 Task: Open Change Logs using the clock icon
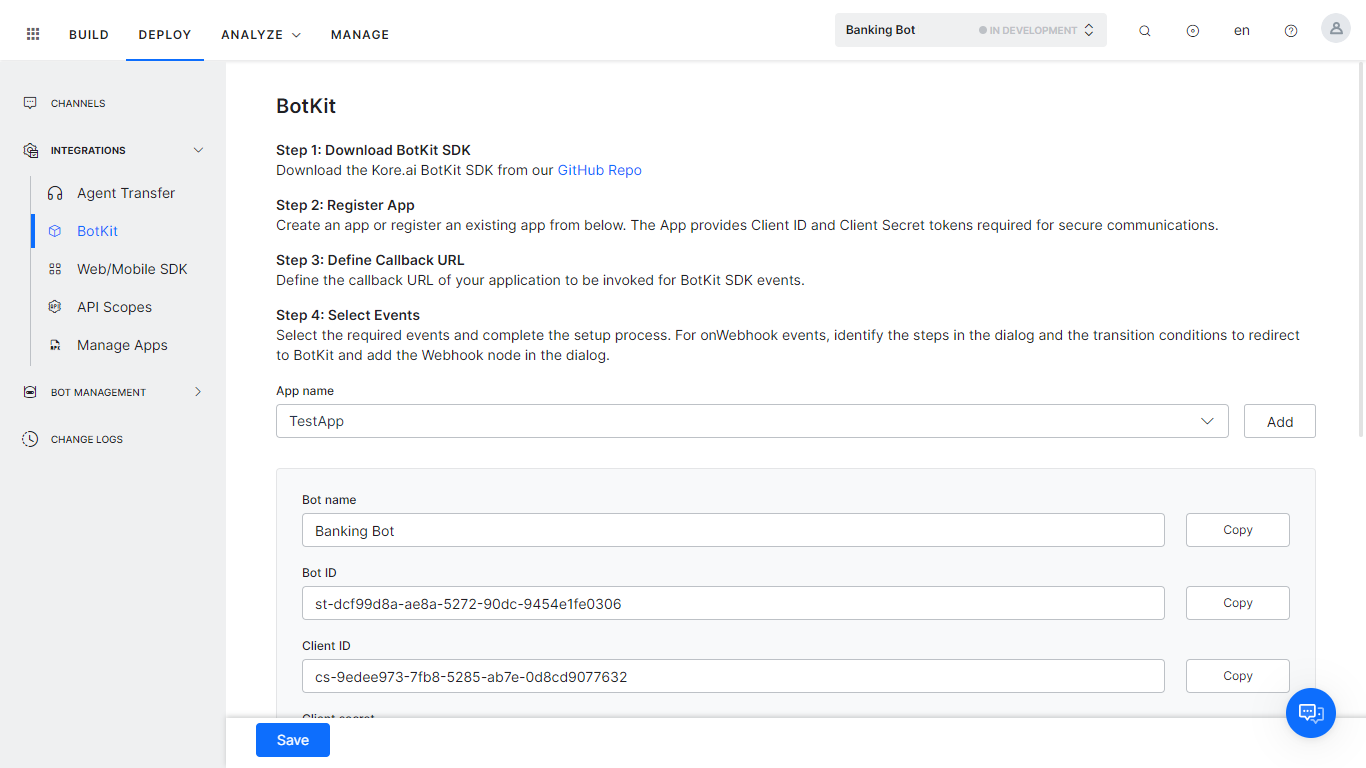29,438
